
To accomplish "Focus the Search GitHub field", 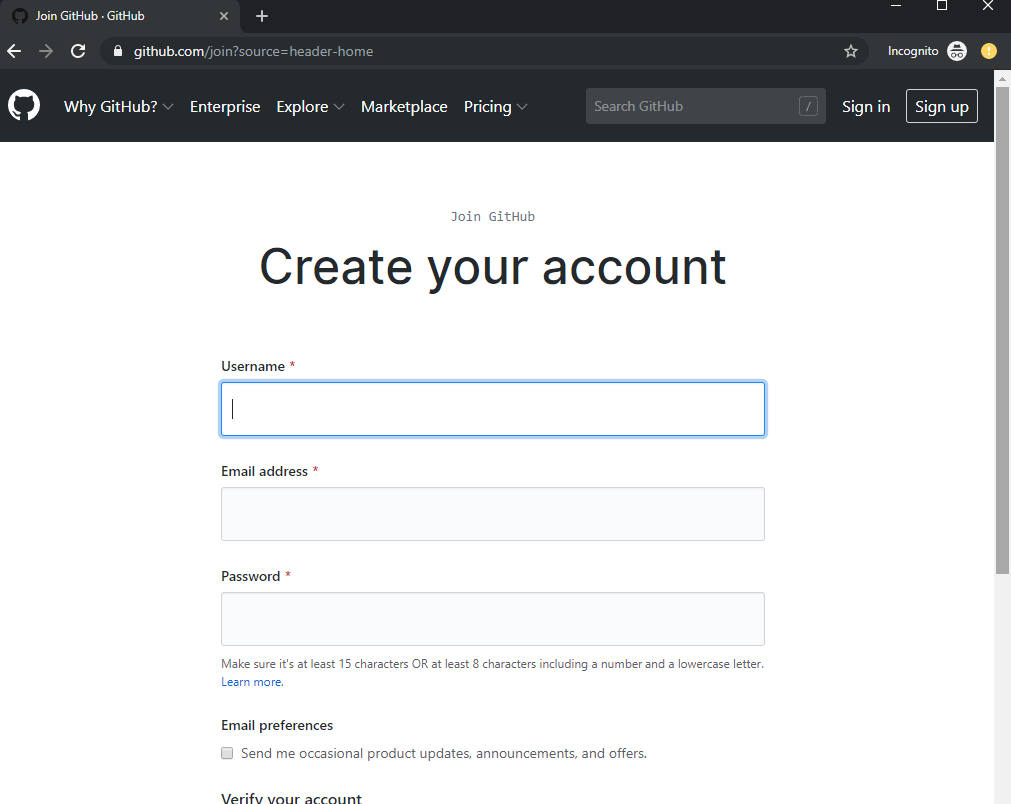I will click(705, 106).
